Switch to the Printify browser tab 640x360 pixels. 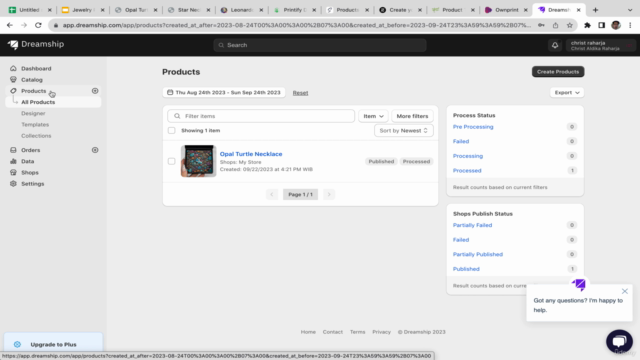295,10
